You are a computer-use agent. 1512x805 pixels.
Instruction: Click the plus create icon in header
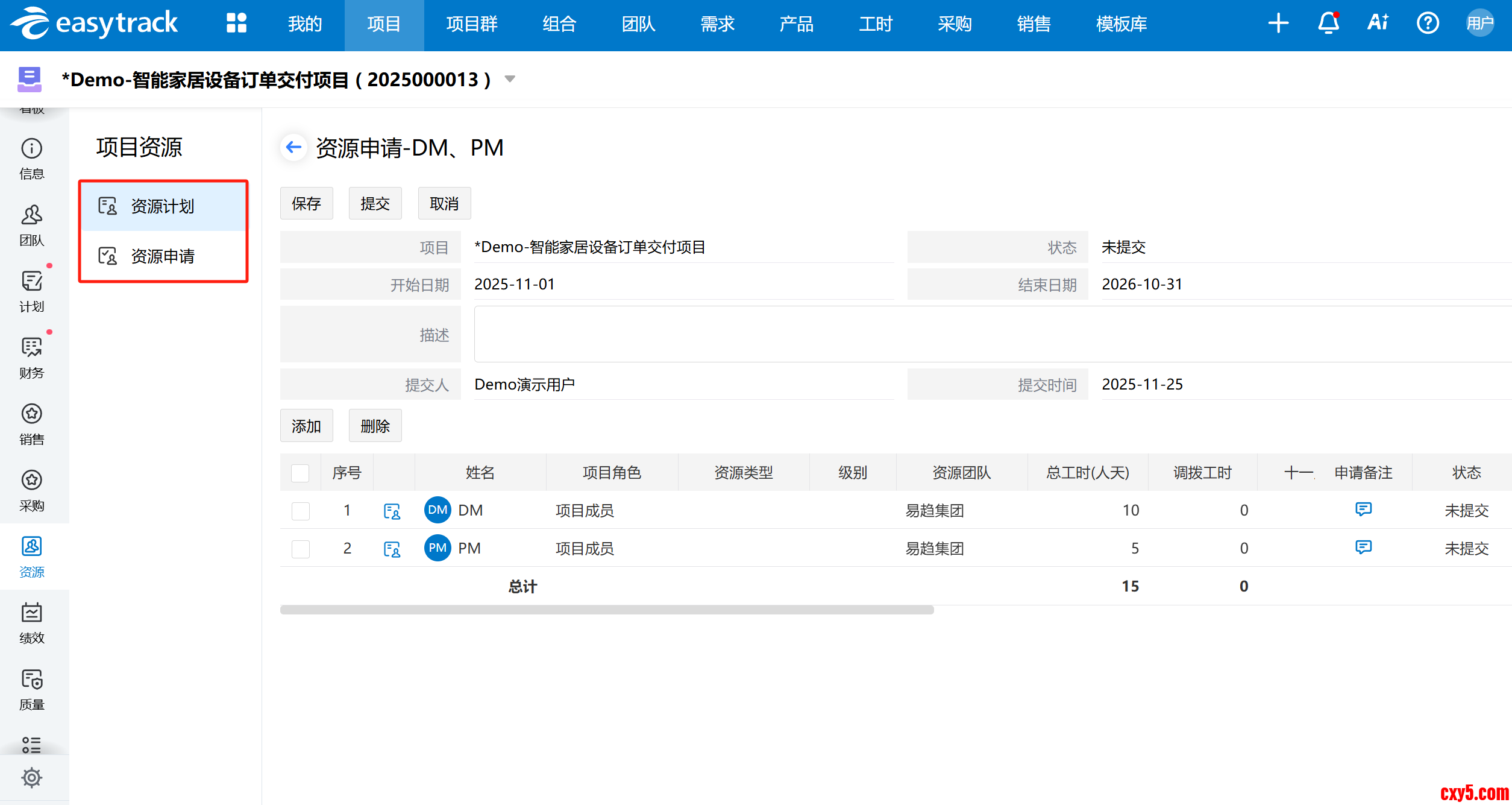1278,24
